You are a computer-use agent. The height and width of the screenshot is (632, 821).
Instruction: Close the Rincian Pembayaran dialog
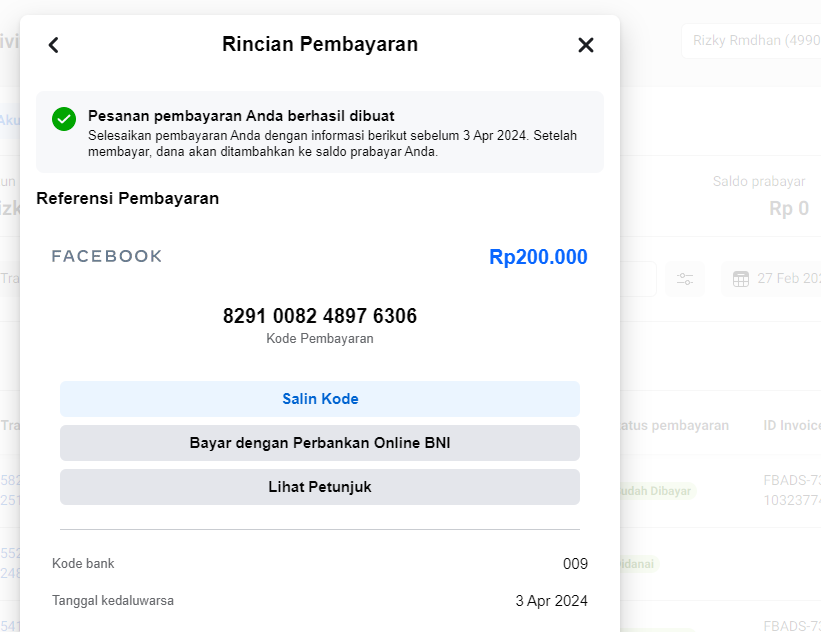pyautogui.click(x=586, y=45)
